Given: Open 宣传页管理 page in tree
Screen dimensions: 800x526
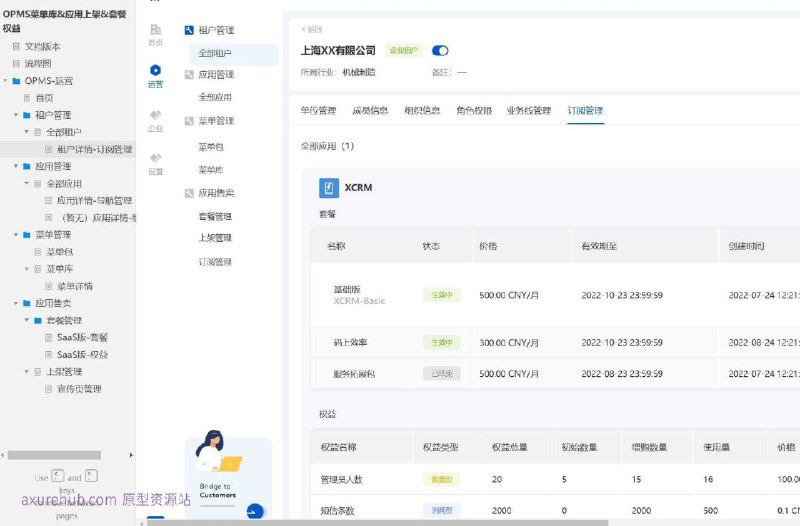Looking at the screenshot, I should pyautogui.click(x=79, y=389).
